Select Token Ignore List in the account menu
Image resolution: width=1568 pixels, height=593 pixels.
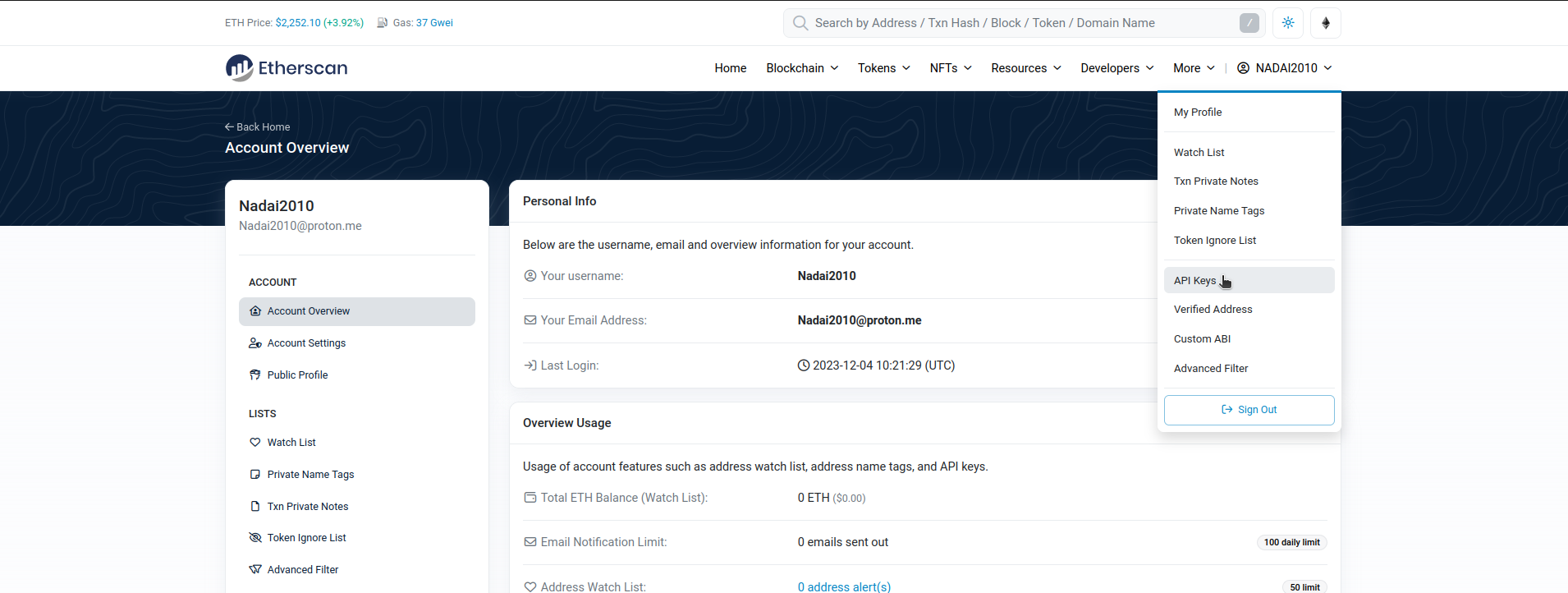1249,241
